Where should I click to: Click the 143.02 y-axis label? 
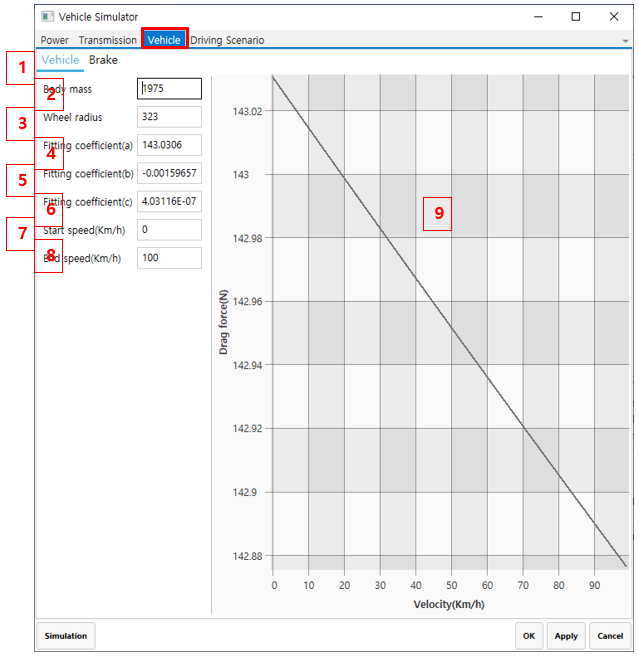point(247,112)
